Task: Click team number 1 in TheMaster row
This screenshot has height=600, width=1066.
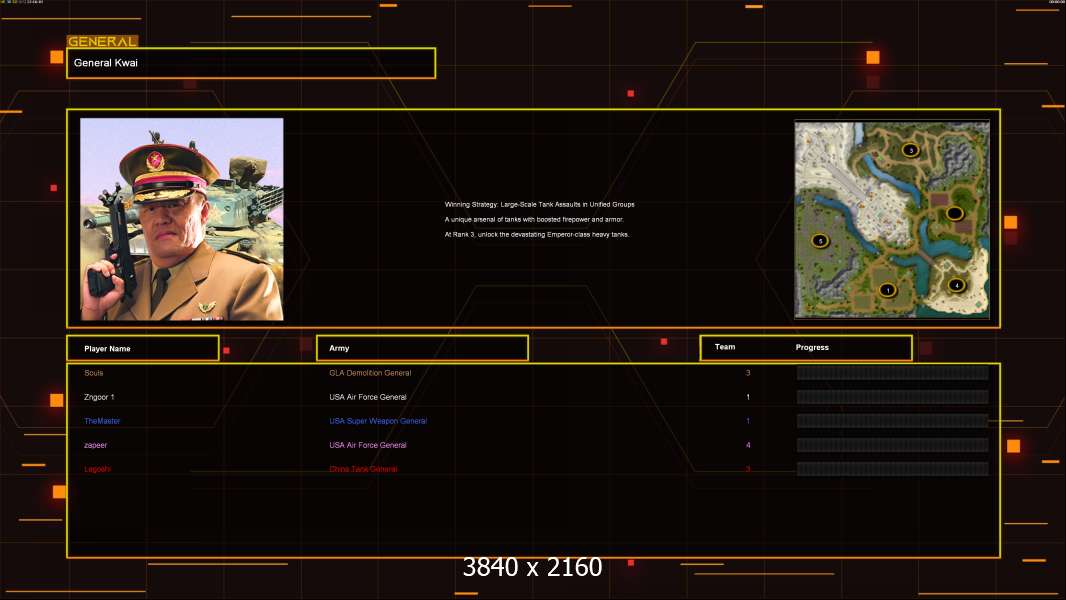Action: [x=748, y=421]
